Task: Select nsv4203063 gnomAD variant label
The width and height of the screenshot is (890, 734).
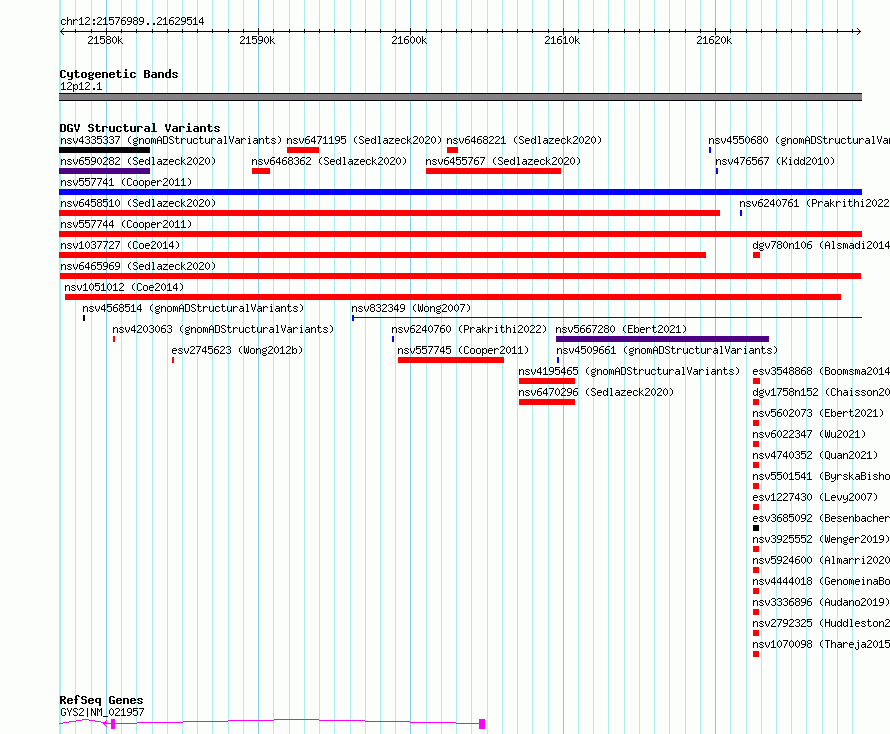Action: 223,329
